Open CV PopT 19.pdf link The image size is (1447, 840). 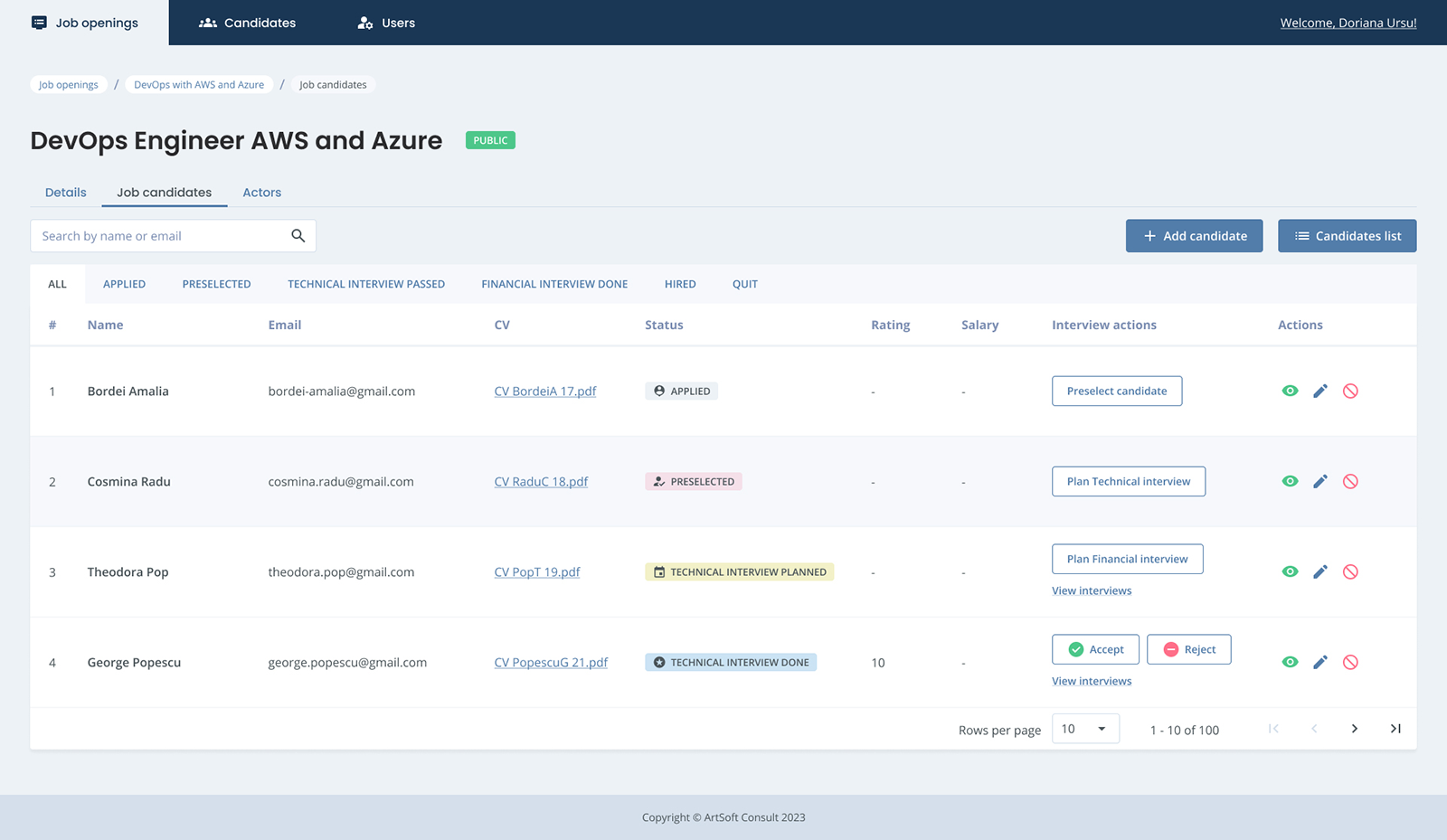pyautogui.click(x=537, y=572)
